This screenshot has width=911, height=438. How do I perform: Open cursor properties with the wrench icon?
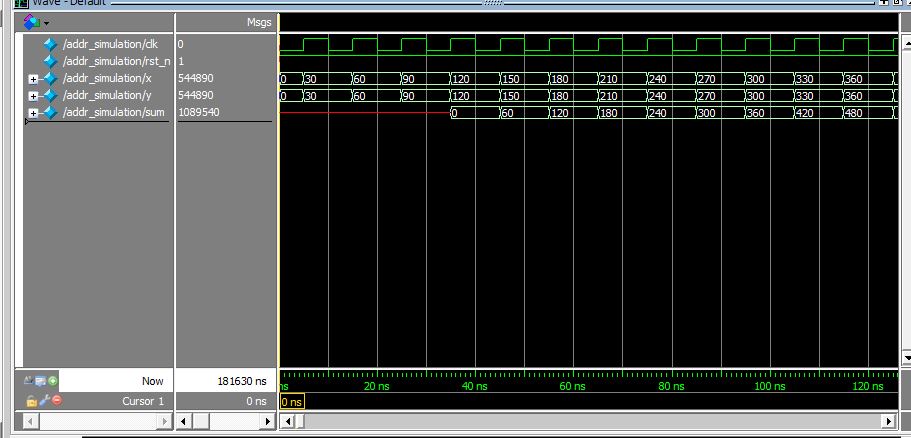pos(44,400)
